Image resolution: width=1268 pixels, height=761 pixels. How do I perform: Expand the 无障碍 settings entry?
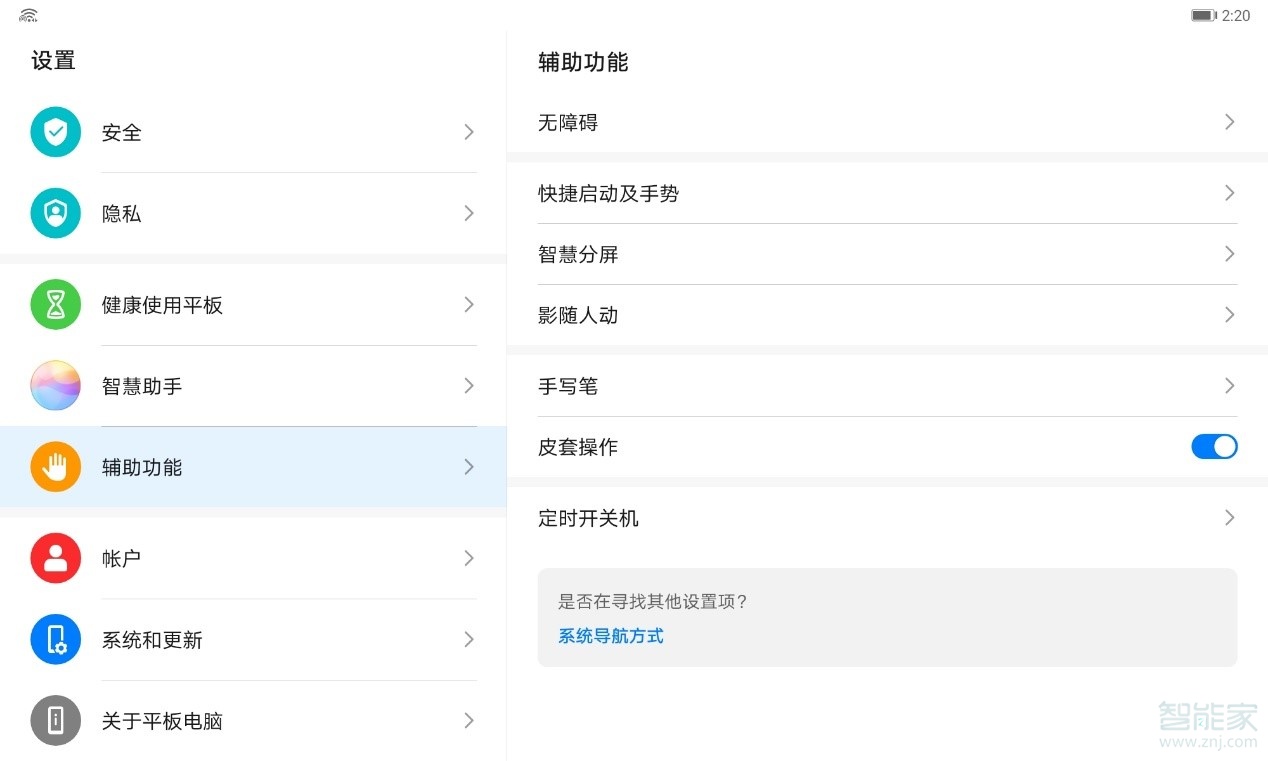pos(884,122)
